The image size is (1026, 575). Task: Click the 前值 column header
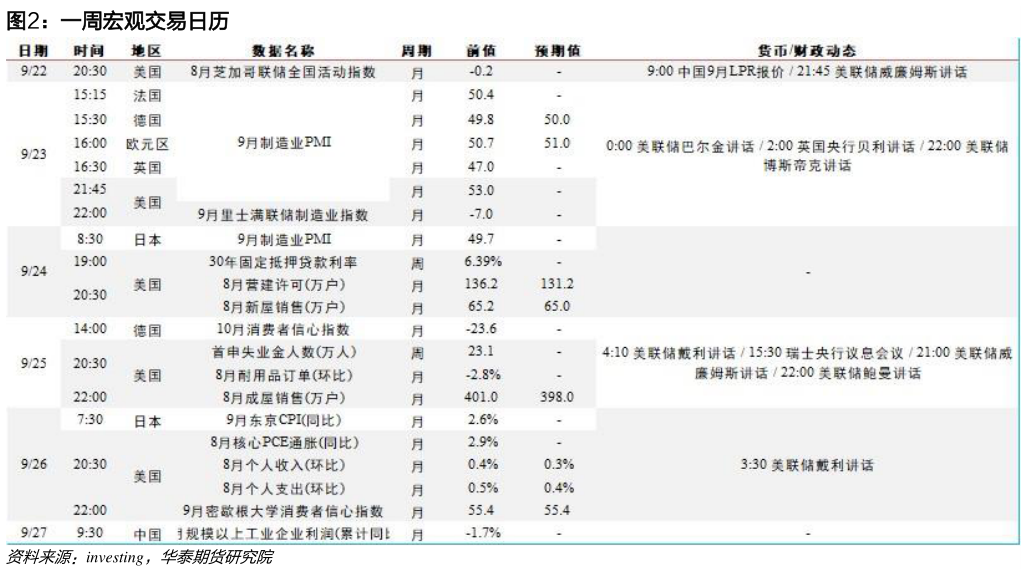[x=482, y=50]
